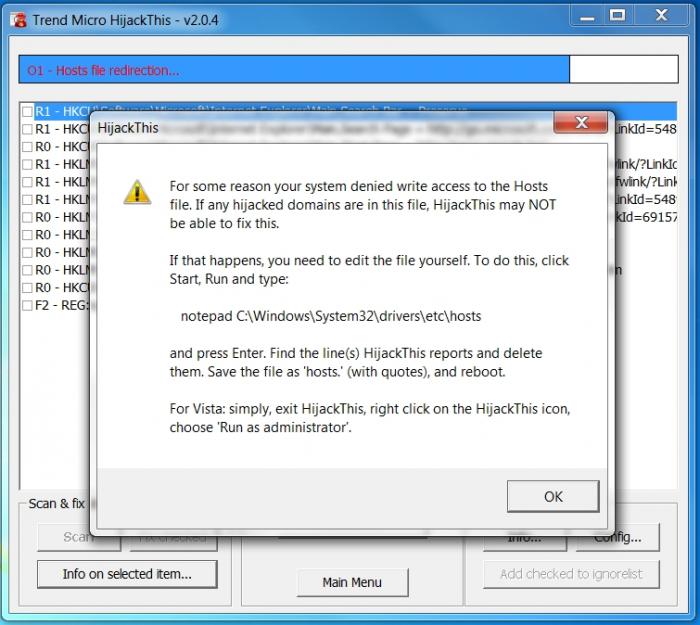Click the notepad hosts path command text
The image size is (700, 625).
[x=331, y=316]
